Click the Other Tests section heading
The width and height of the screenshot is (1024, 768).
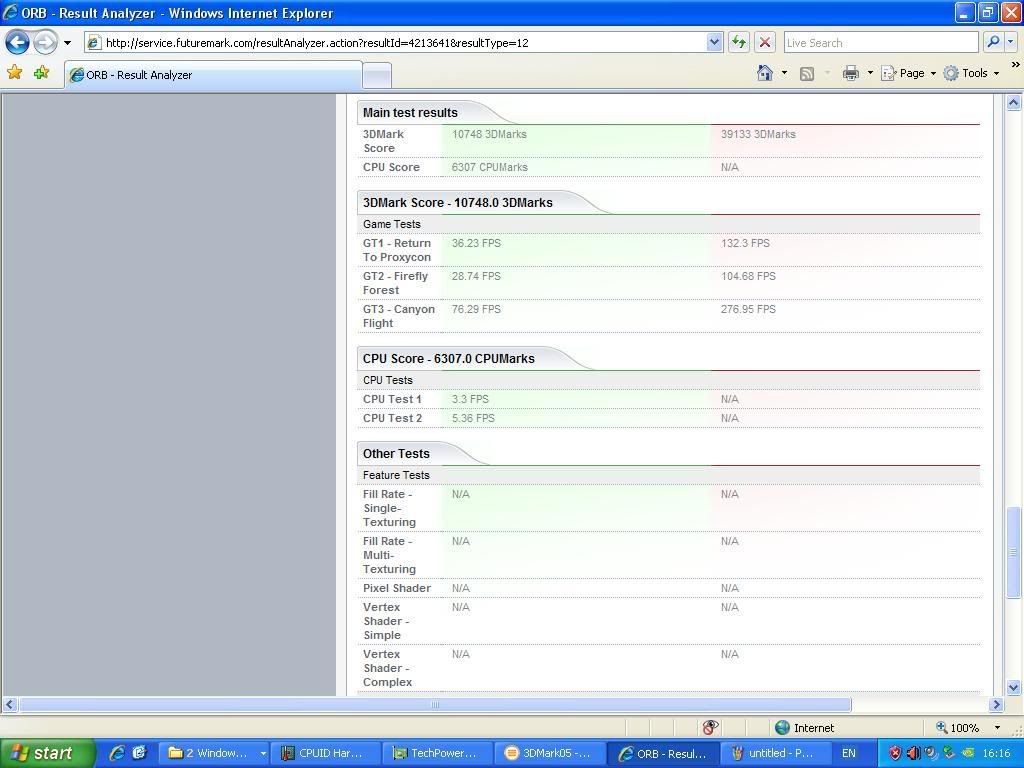coord(396,453)
